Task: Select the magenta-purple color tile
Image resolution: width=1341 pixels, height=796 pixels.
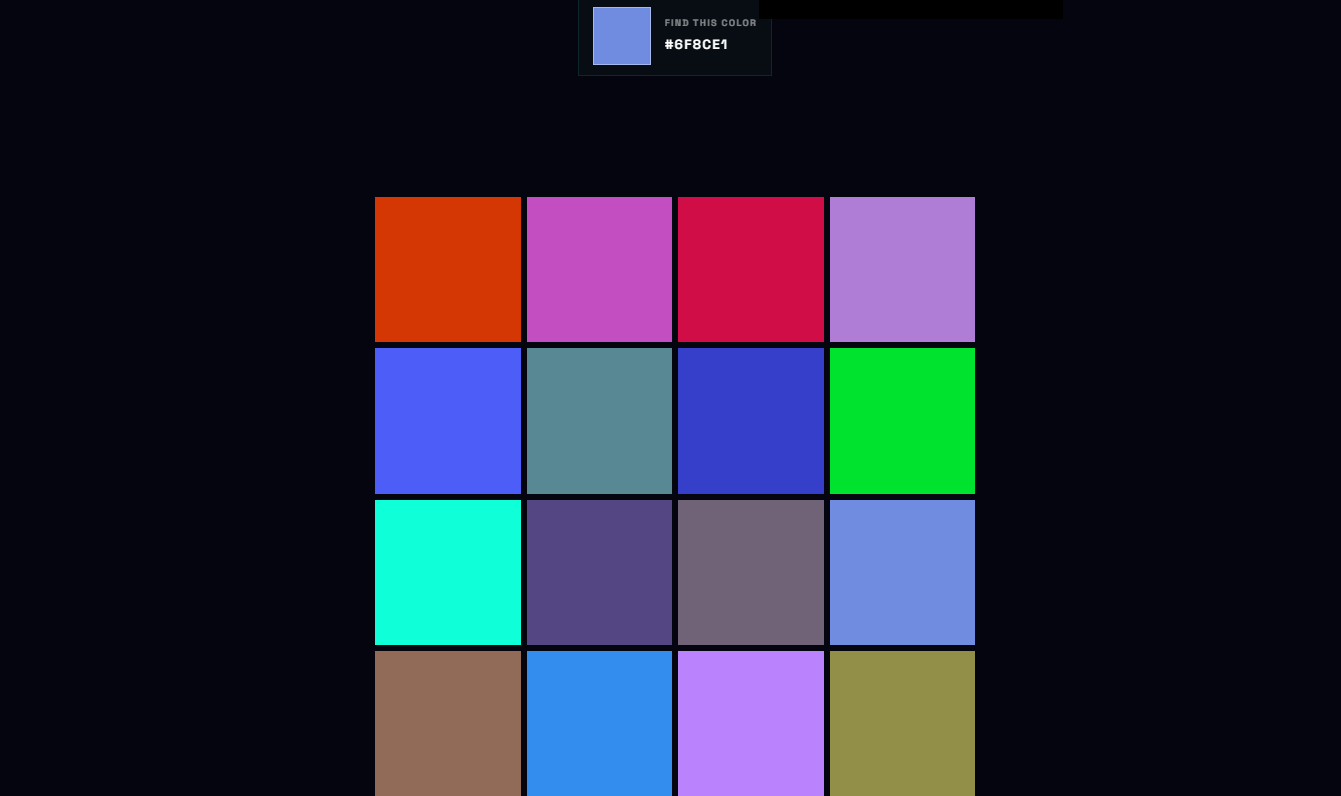Action: [x=599, y=269]
